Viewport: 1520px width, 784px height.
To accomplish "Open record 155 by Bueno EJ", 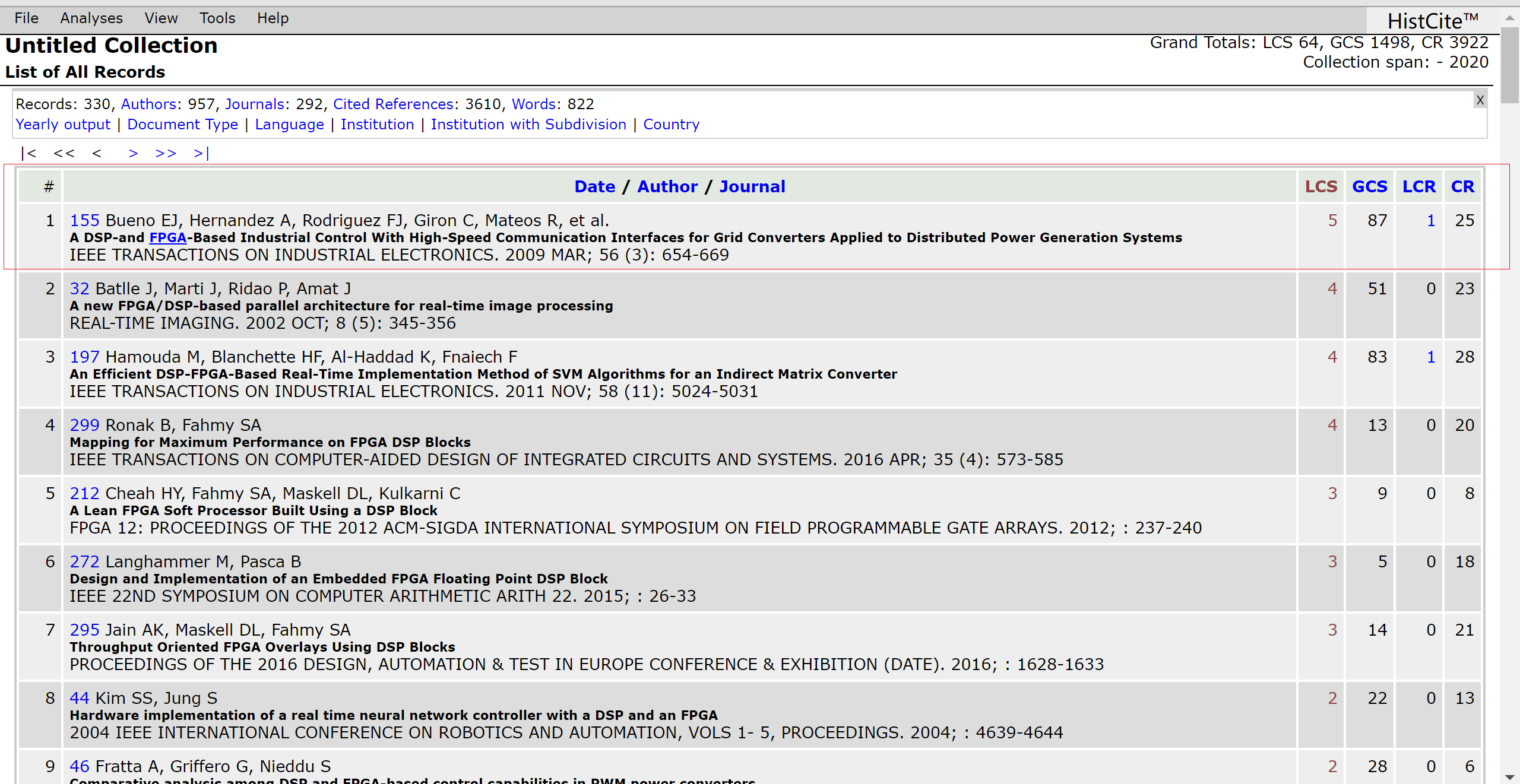I will click(84, 220).
